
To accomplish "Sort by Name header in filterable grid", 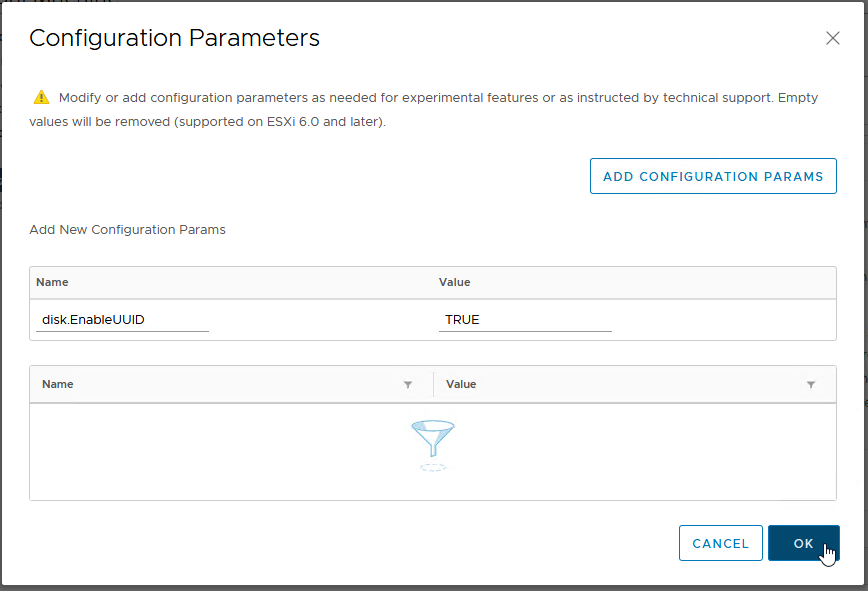I will click(58, 384).
